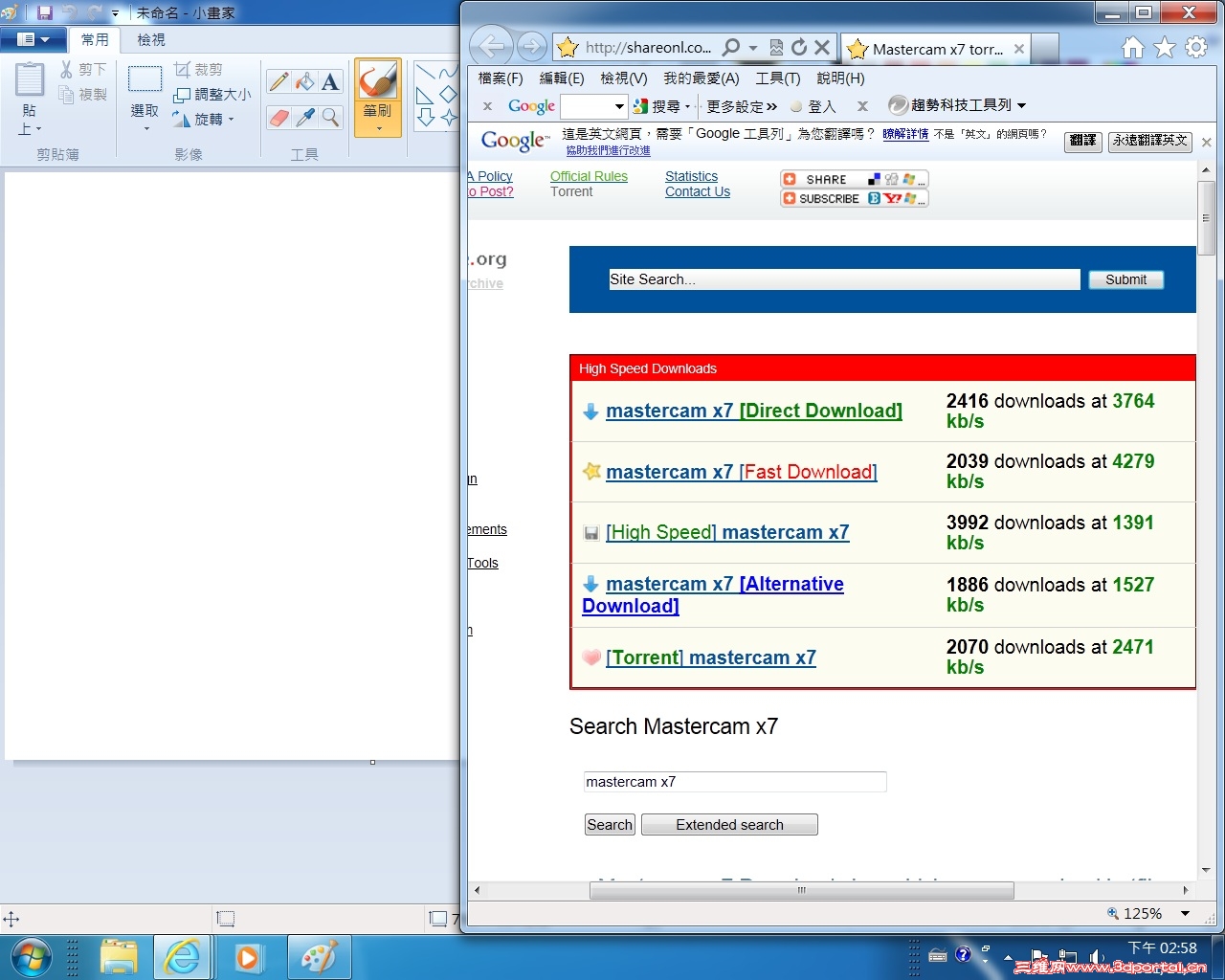The height and width of the screenshot is (980, 1225).
Task: Click the Paste clipboard icon in Paint
Action: pos(30,80)
